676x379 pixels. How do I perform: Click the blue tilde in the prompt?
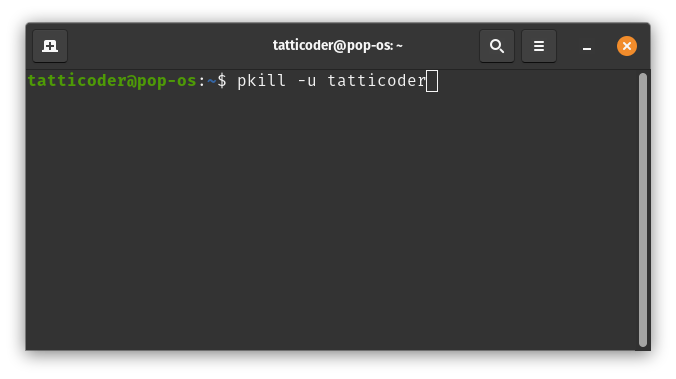click(x=212, y=81)
